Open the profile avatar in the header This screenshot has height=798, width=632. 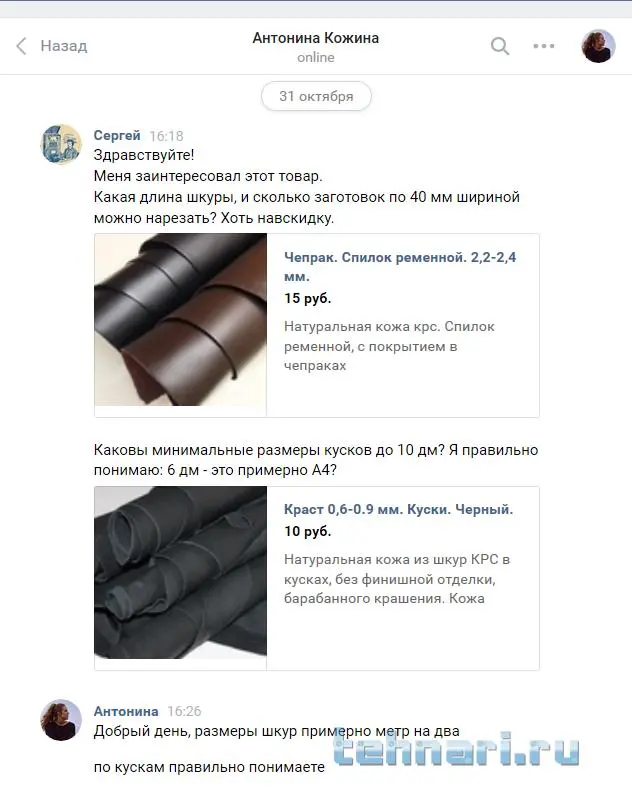598,46
